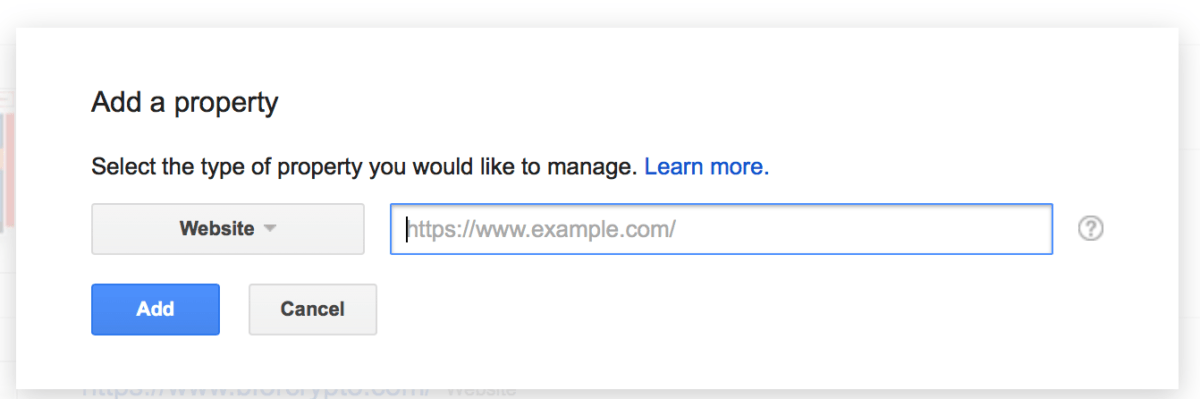Screen dimensions: 1200x399
Task: Cancel adding a property
Action: pos(312,309)
